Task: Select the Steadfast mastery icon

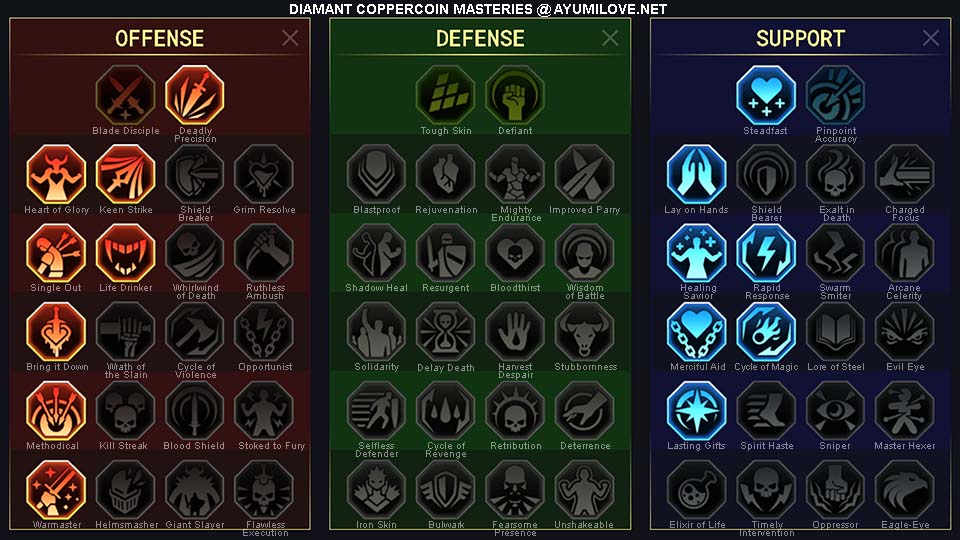Action: tap(765, 95)
